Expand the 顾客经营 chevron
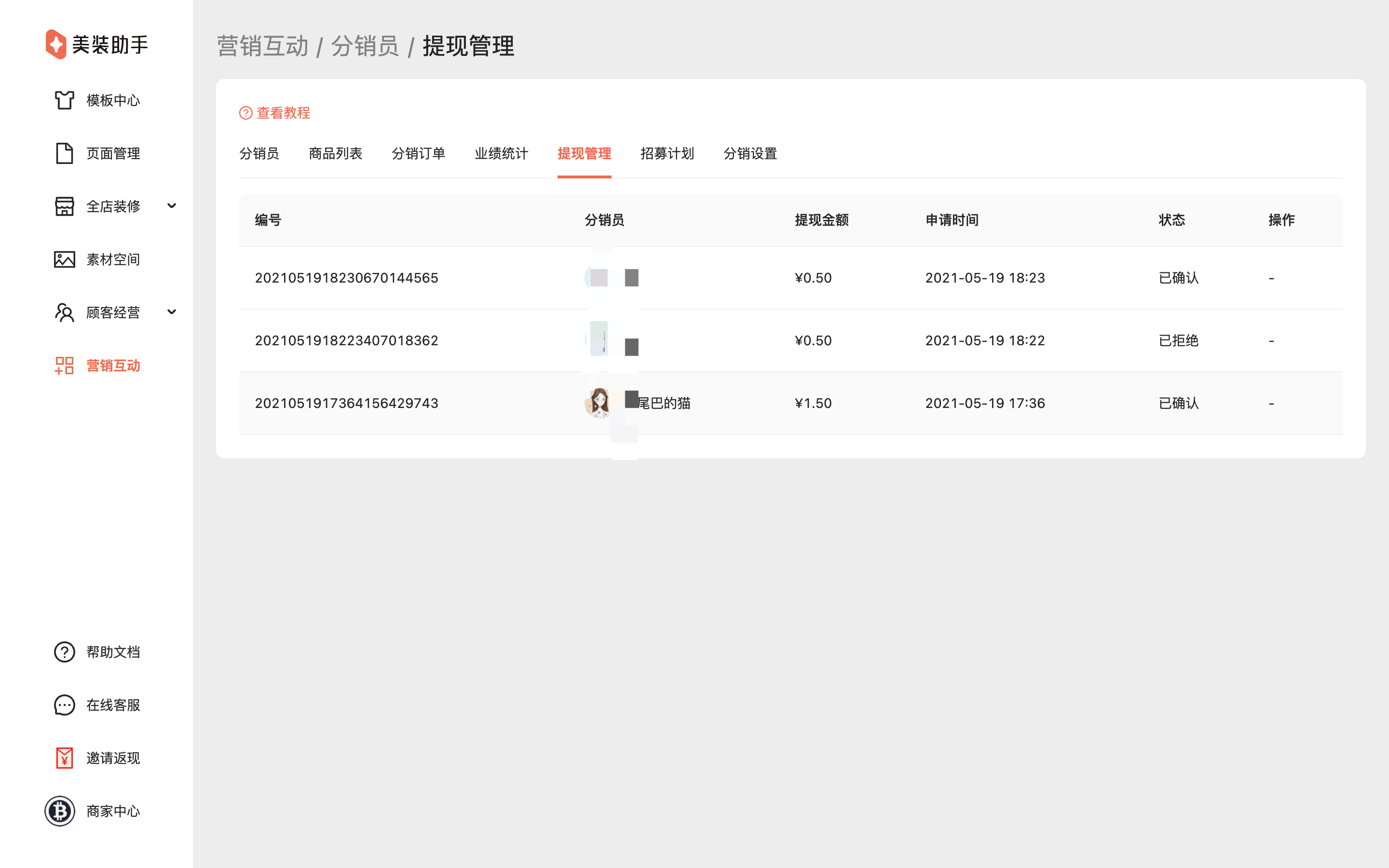The image size is (1389, 868). pos(172,312)
